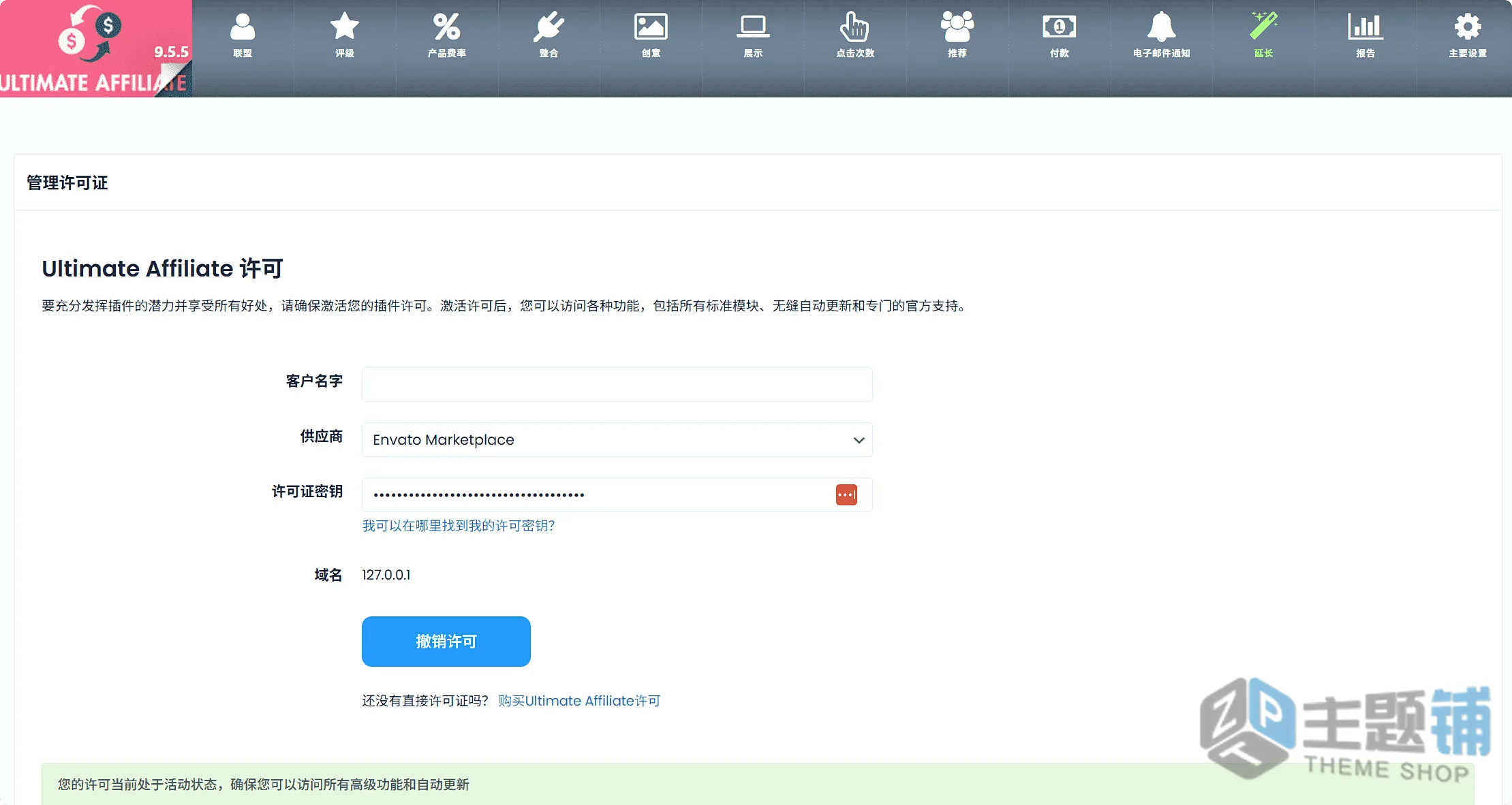
Task: Click the 许可证密钥 field label
Action: coord(307,491)
